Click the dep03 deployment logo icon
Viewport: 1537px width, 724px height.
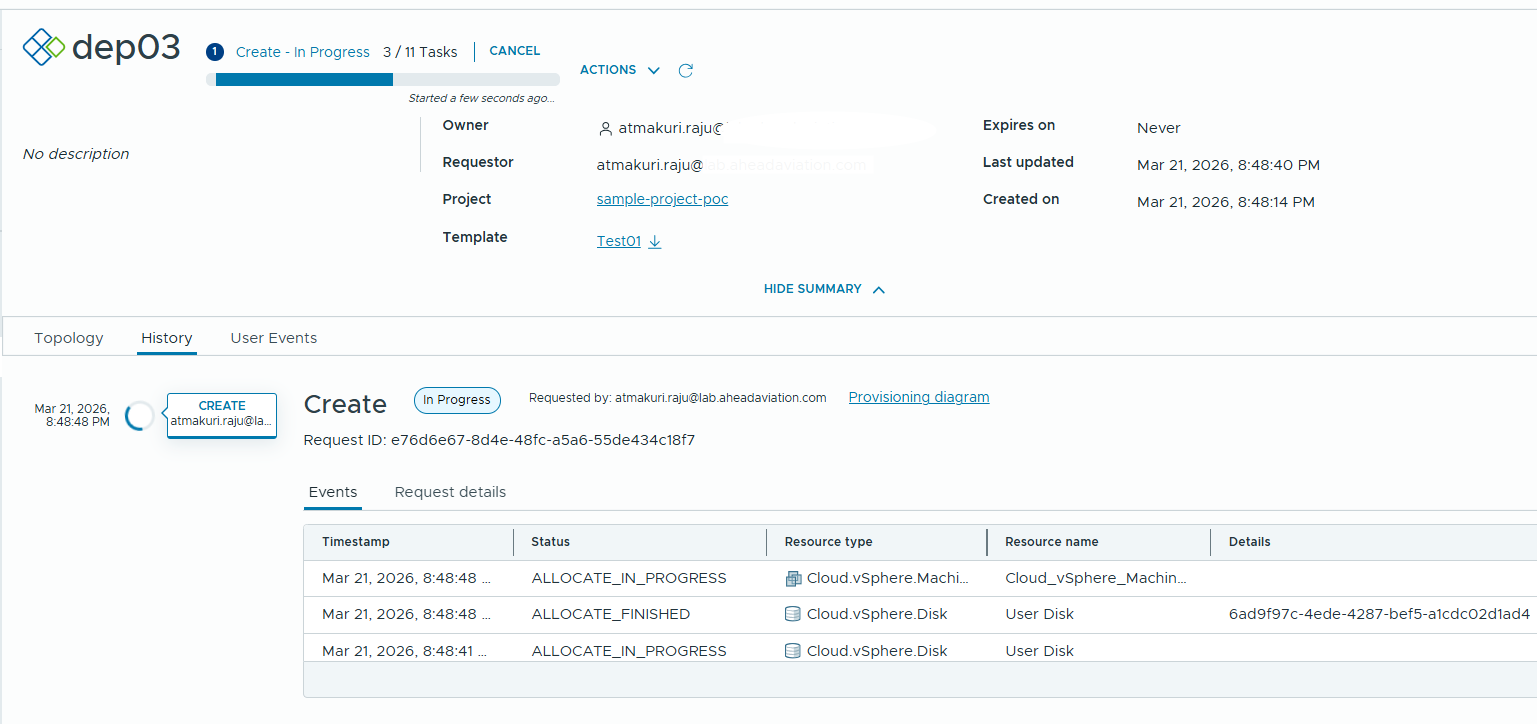(44, 47)
